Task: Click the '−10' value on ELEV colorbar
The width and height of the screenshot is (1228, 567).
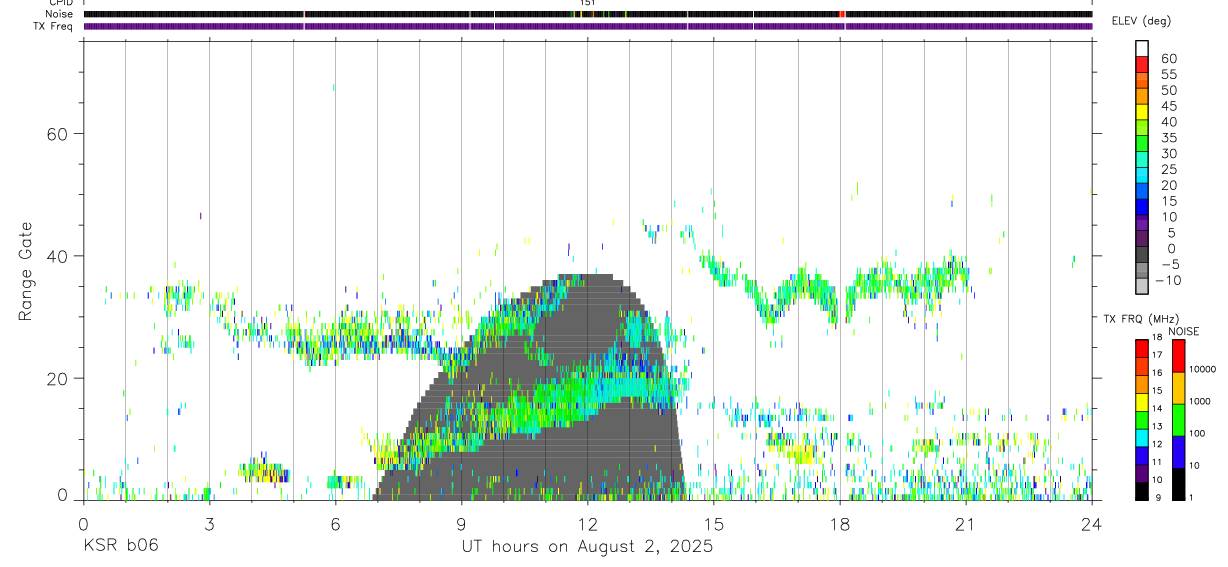Action: 1170,280
